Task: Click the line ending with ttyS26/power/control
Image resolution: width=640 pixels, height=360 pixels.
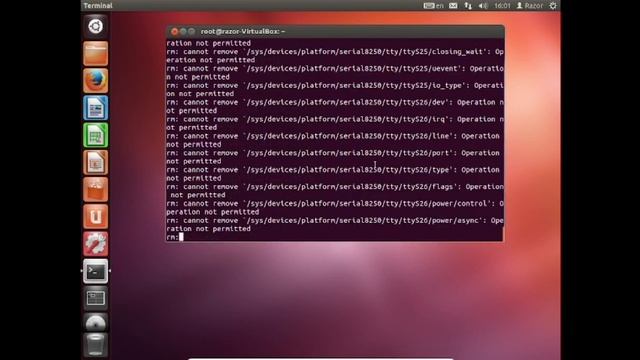Action: (x=335, y=204)
